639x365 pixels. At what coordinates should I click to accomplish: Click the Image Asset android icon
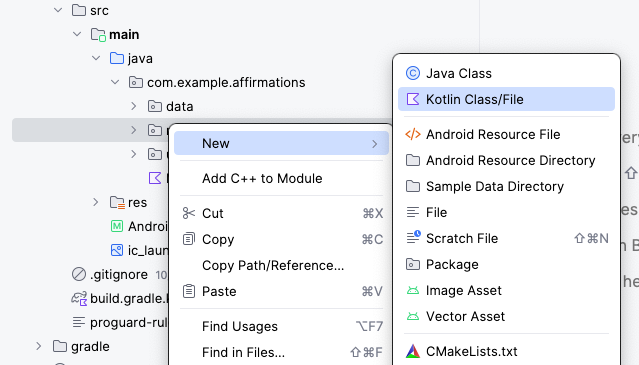(413, 290)
